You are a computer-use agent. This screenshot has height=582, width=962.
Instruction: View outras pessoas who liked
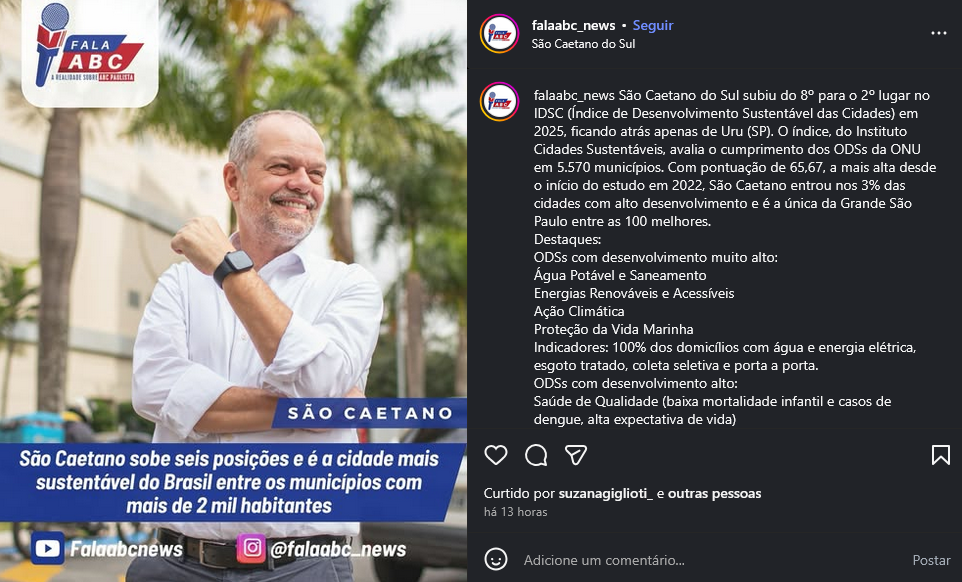pos(714,493)
